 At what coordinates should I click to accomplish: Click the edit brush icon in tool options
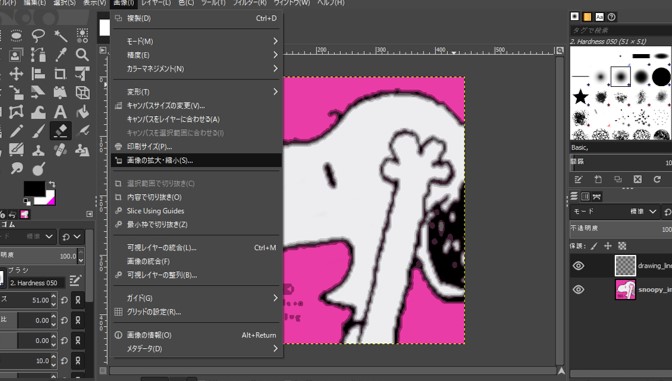pyautogui.click(x=75, y=281)
